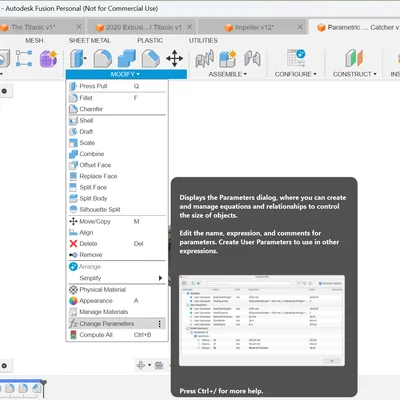
Task: Switch to the UTILITIES tab
Action: tap(203, 40)
